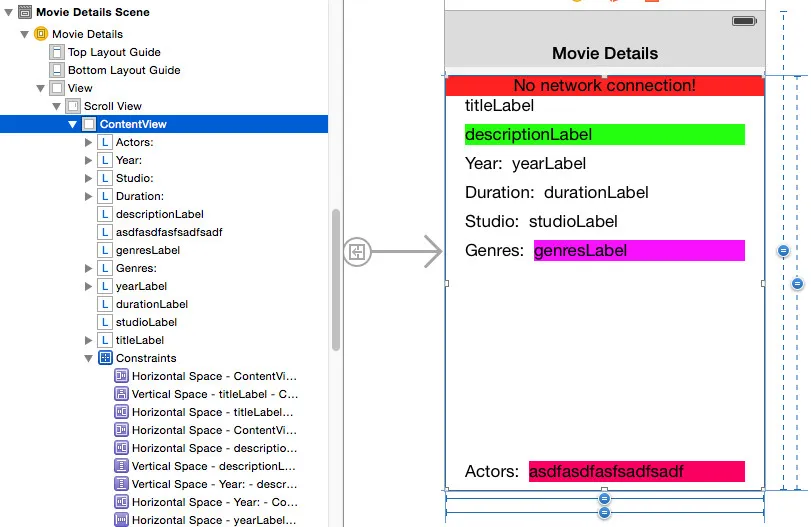Select descriptionLabel in the outline
This screenshot has width=811, height=527.
[160, 214]
